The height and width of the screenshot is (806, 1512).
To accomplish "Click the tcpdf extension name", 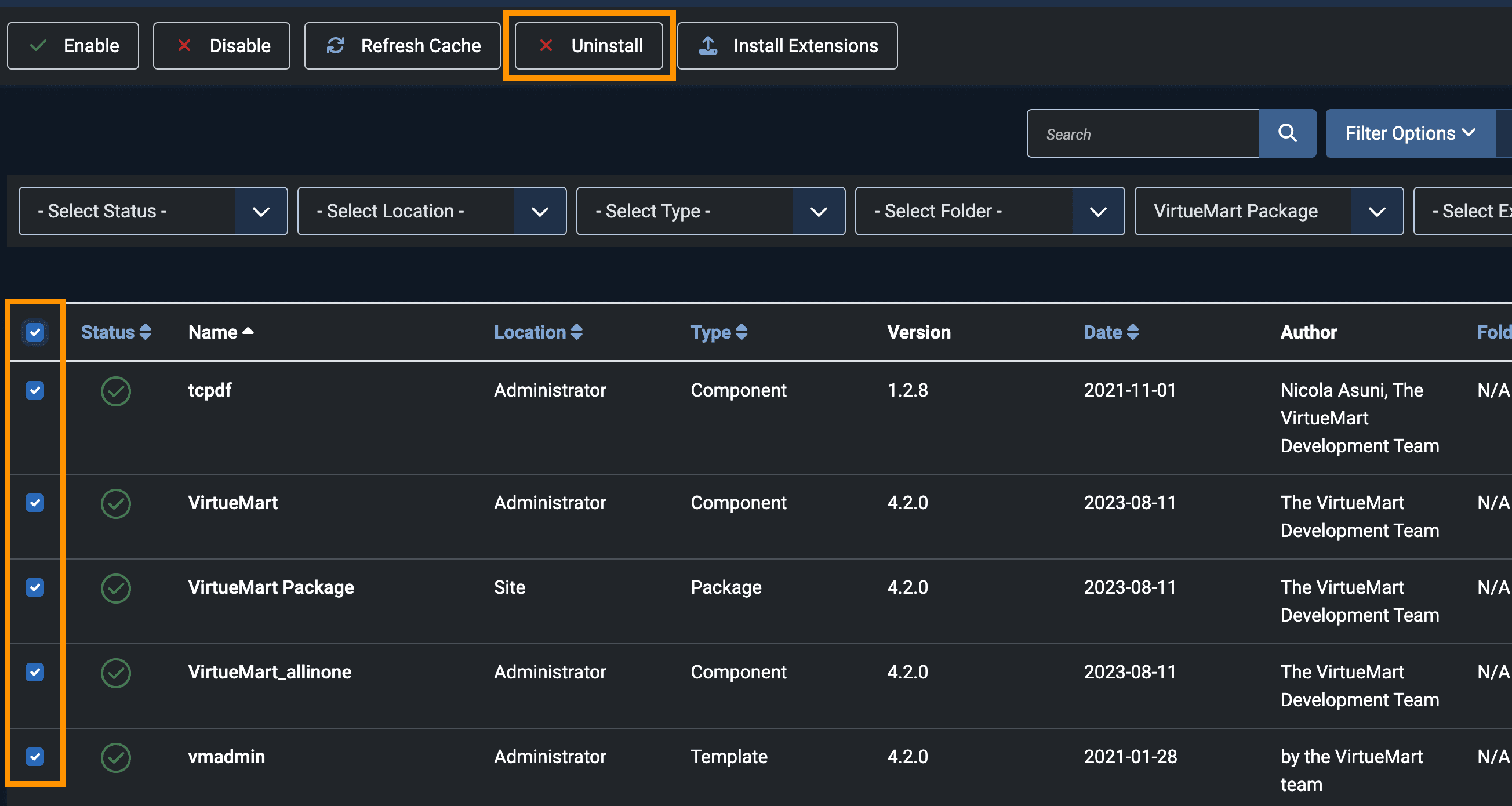I will point(209,390).
